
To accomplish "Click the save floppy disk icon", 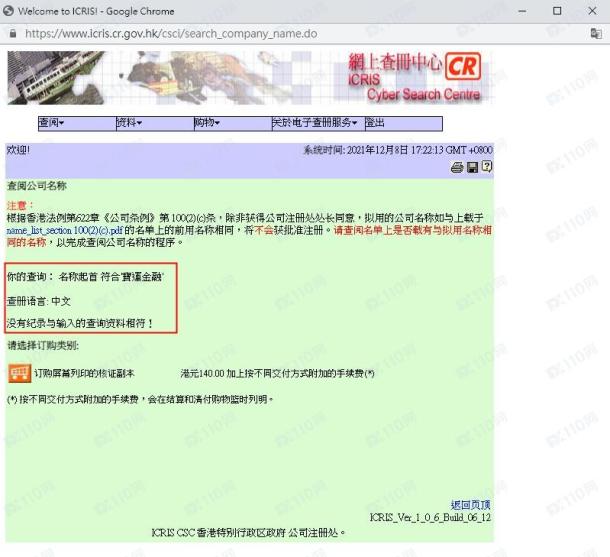I will 472,168.
